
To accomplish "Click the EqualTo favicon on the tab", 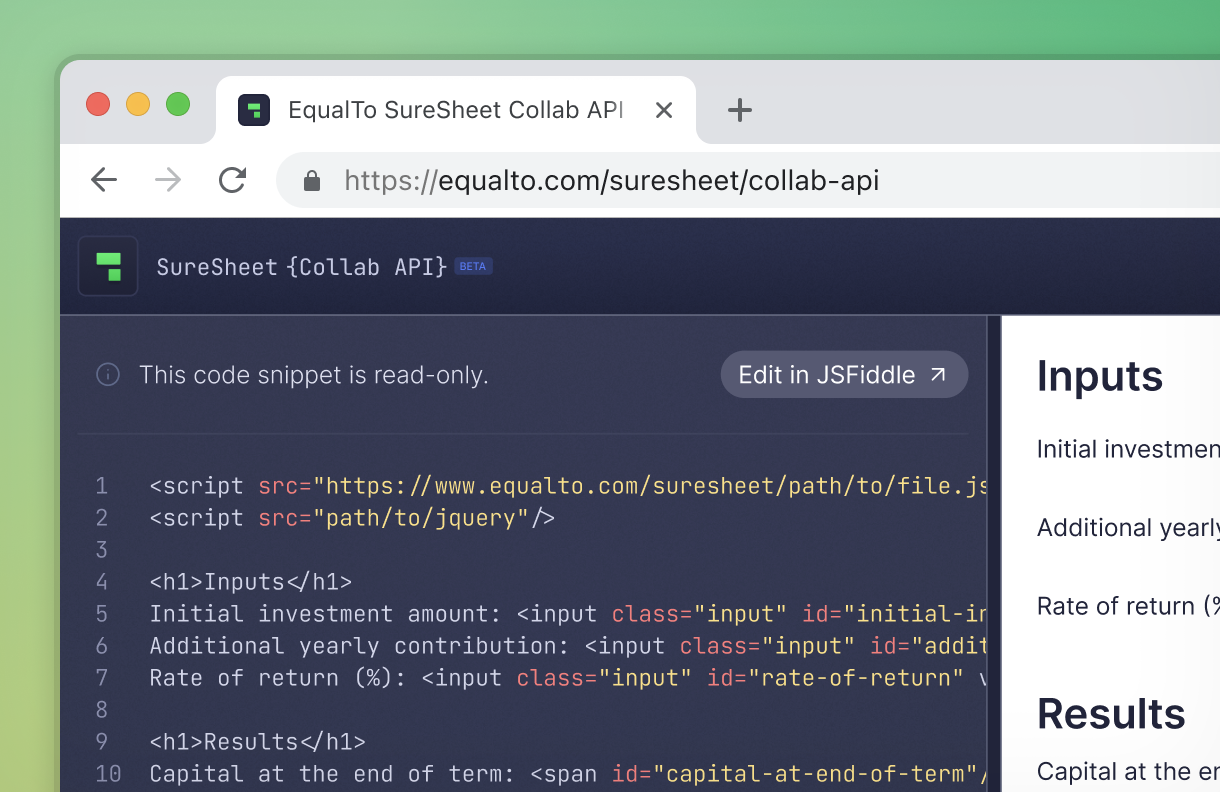I will 254,110.
